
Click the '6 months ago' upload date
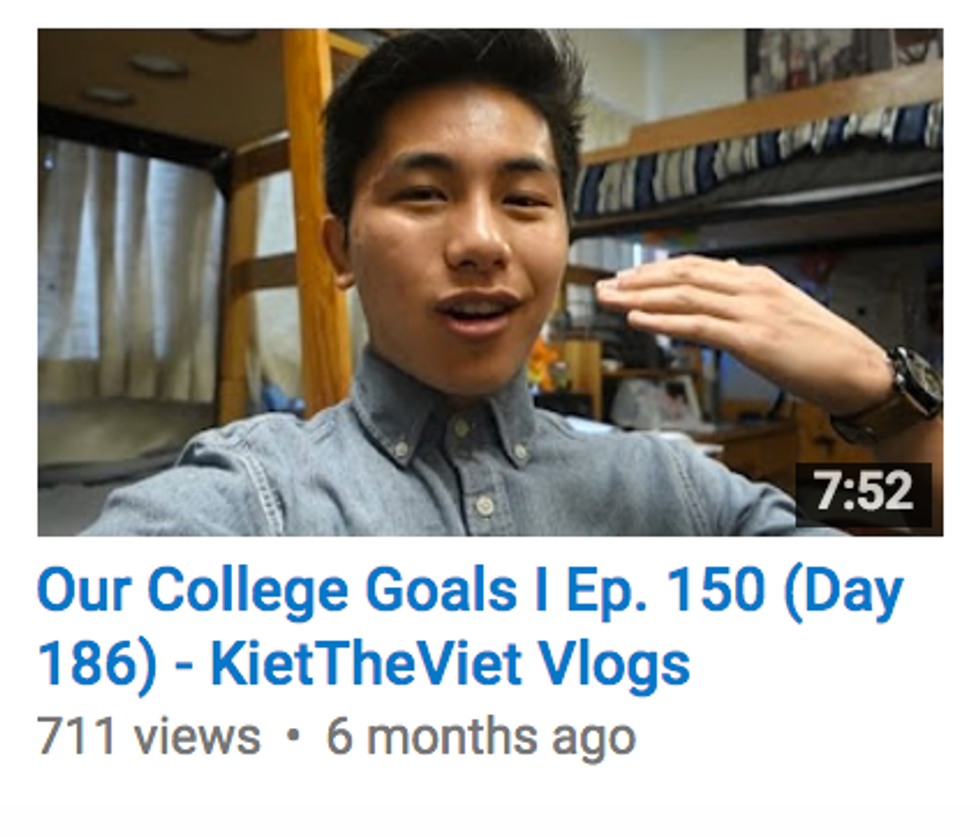click(x=481, y=738)
